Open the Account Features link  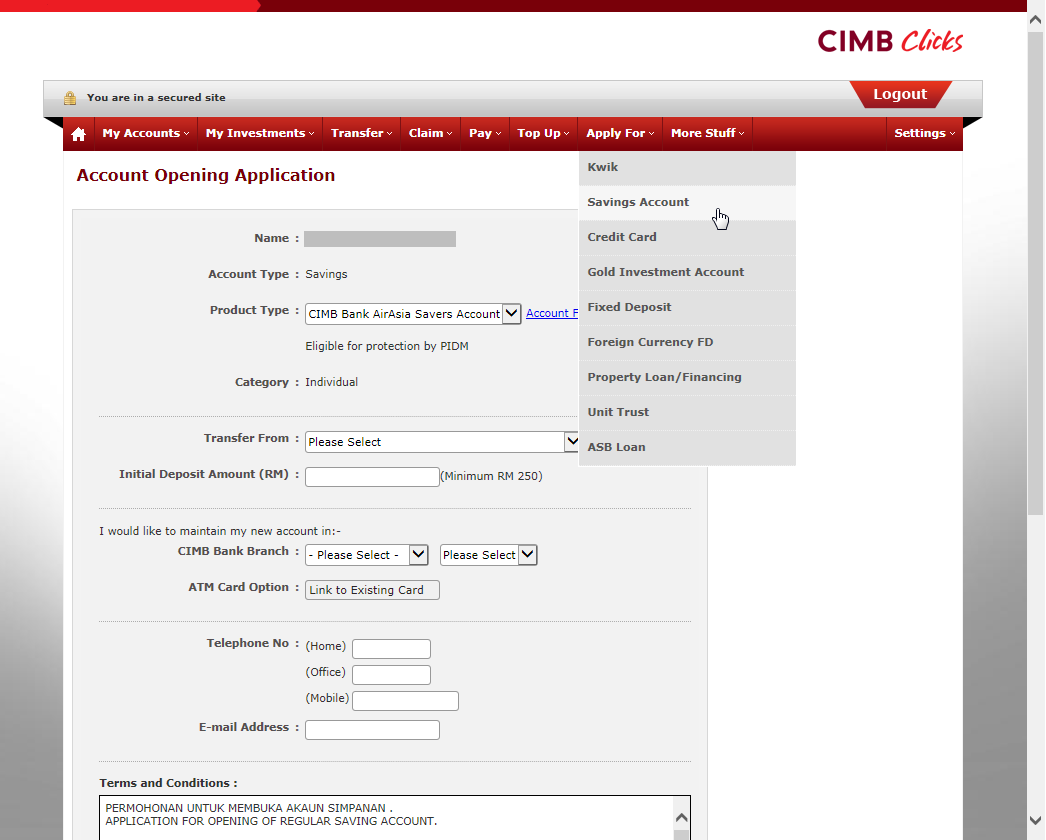[x=552, y=313]
